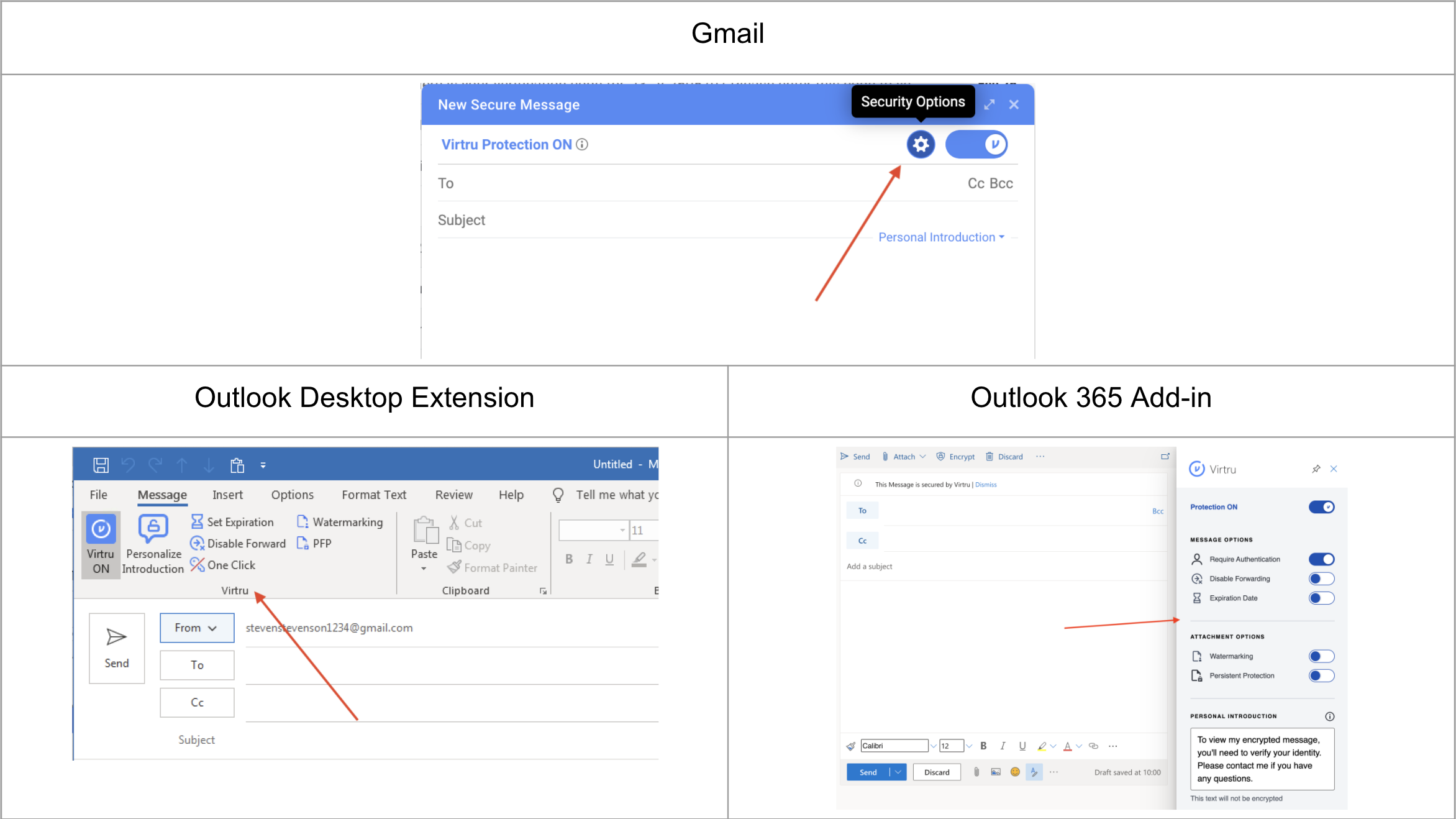Click the Cc button in Outlook Desktop

[197, 702]
